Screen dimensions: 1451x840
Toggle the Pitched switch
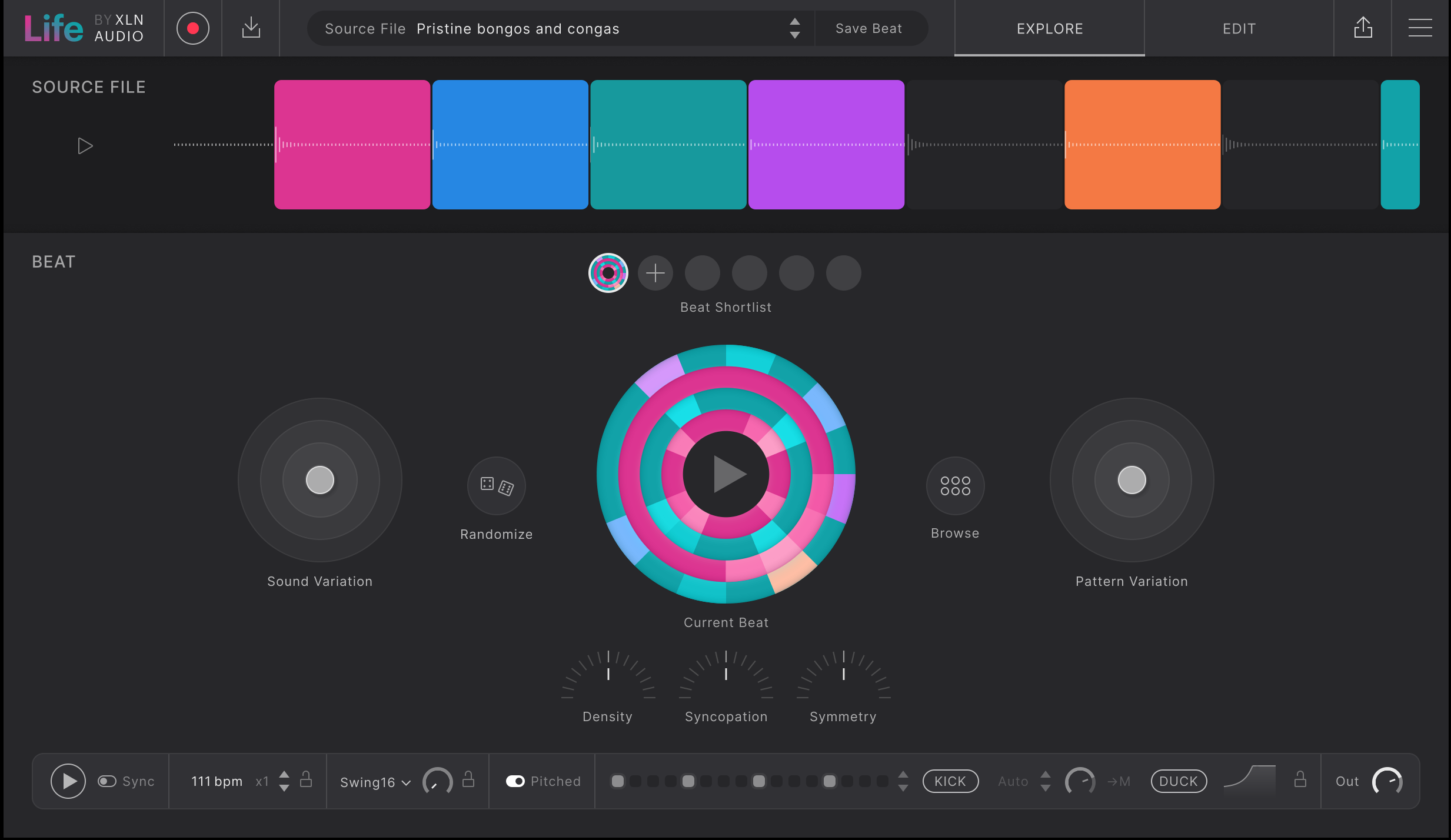click(x=515, y=781)
